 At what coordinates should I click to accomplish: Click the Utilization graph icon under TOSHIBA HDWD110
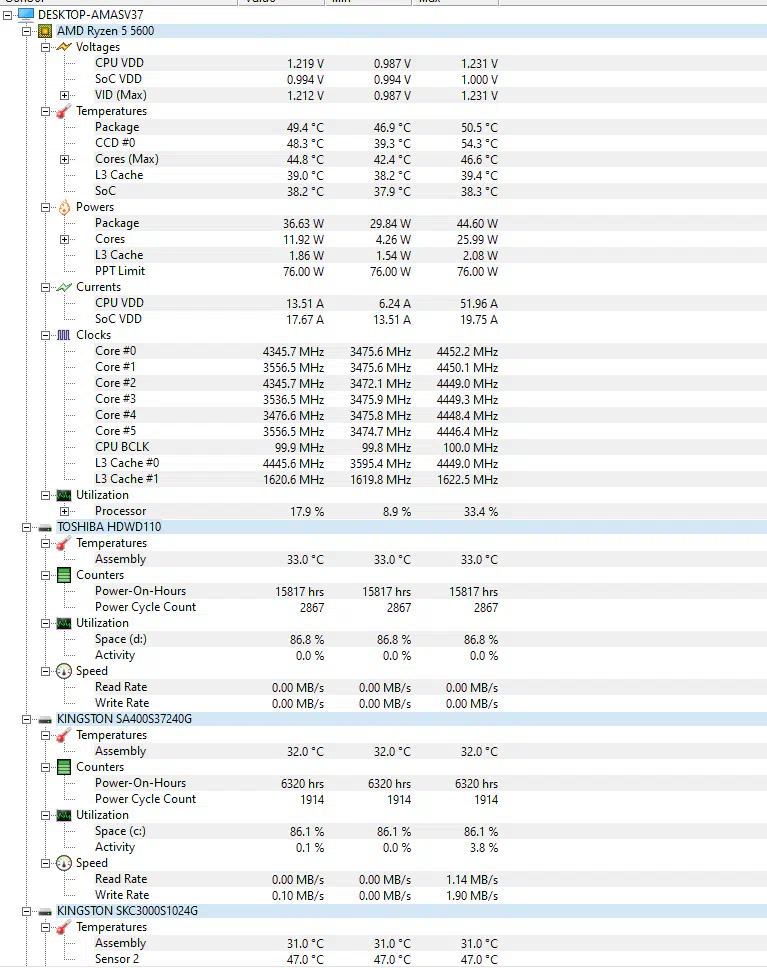point(64,624)
